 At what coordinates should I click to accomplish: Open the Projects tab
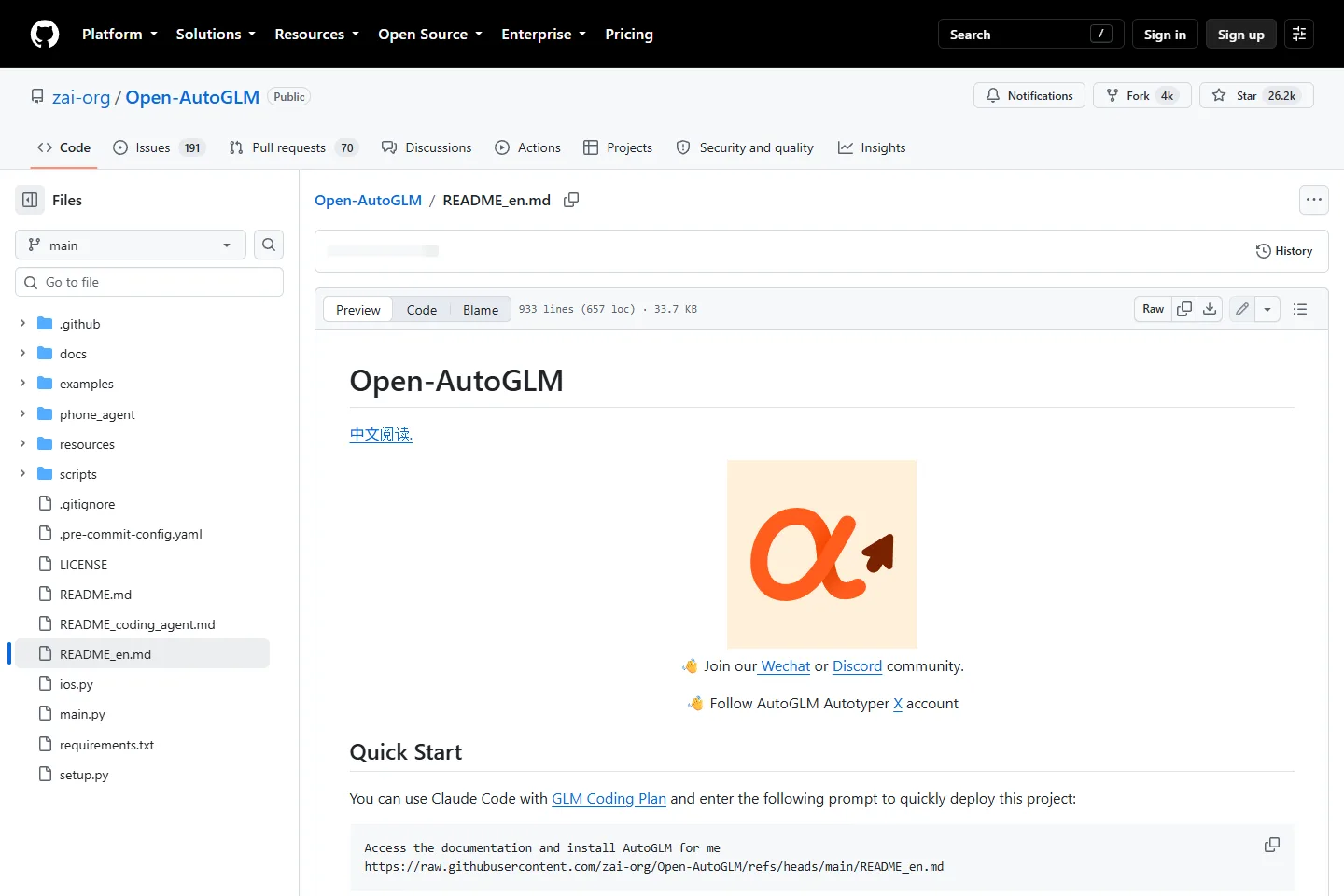tap(618, 147)
